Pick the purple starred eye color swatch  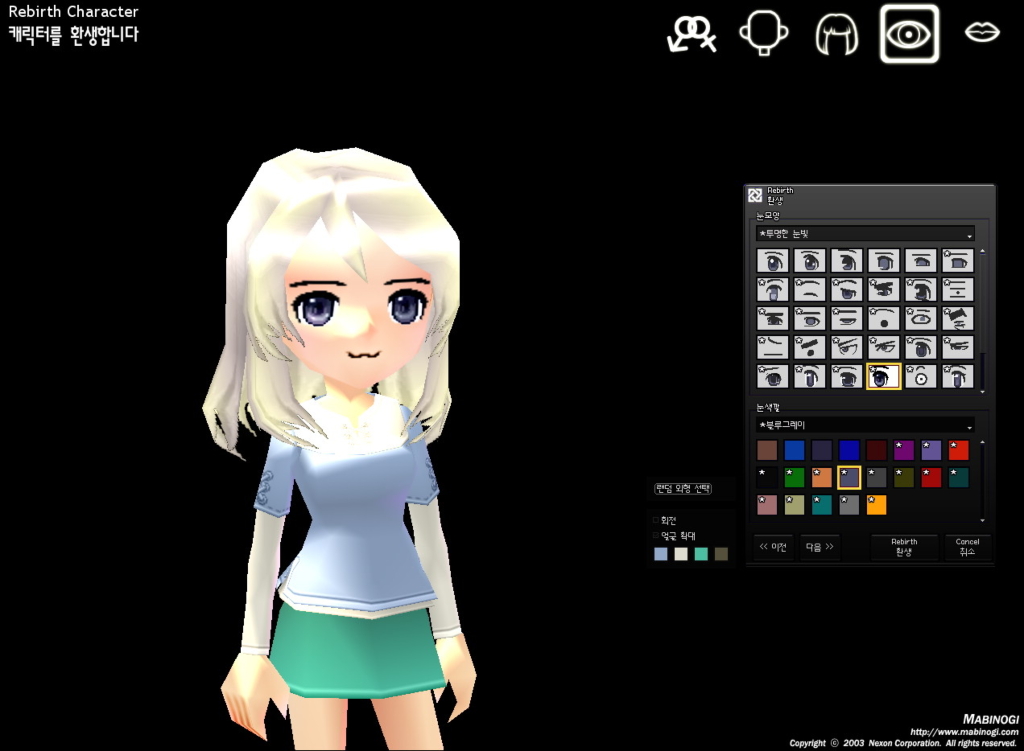[904, 450]
